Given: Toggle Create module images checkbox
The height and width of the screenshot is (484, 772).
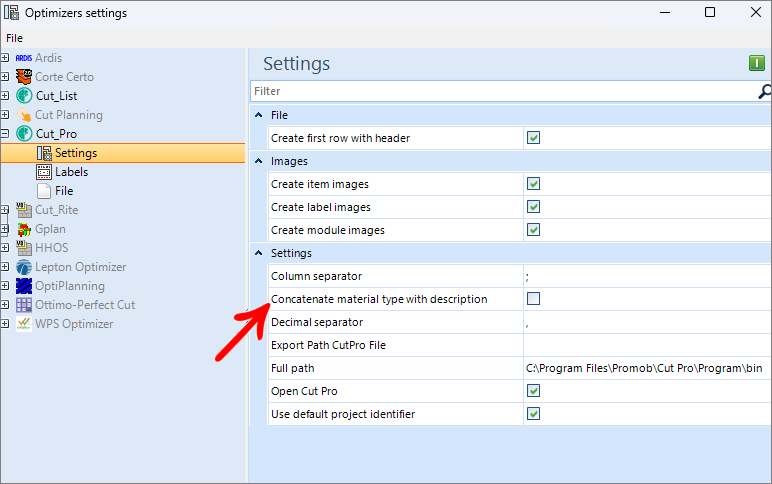Looking at the screenshot, I should (533, 230).
